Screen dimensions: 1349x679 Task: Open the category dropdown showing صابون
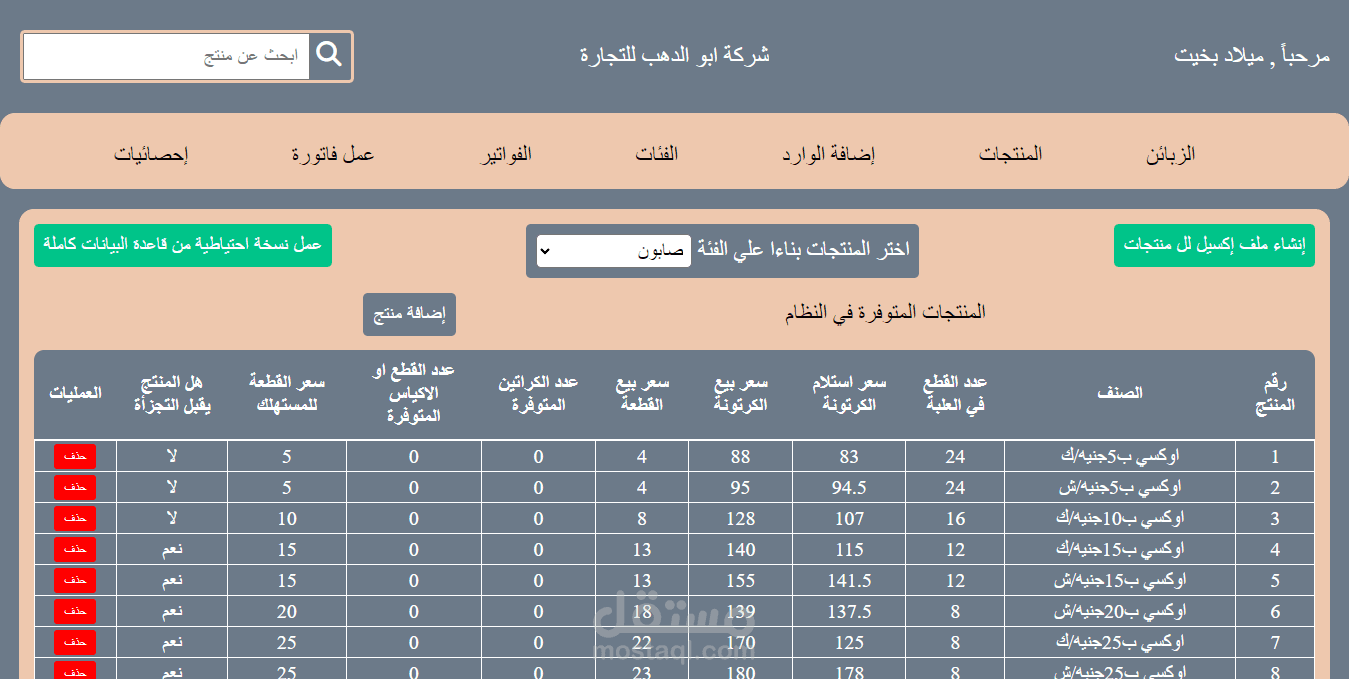[x=614, y=251]
